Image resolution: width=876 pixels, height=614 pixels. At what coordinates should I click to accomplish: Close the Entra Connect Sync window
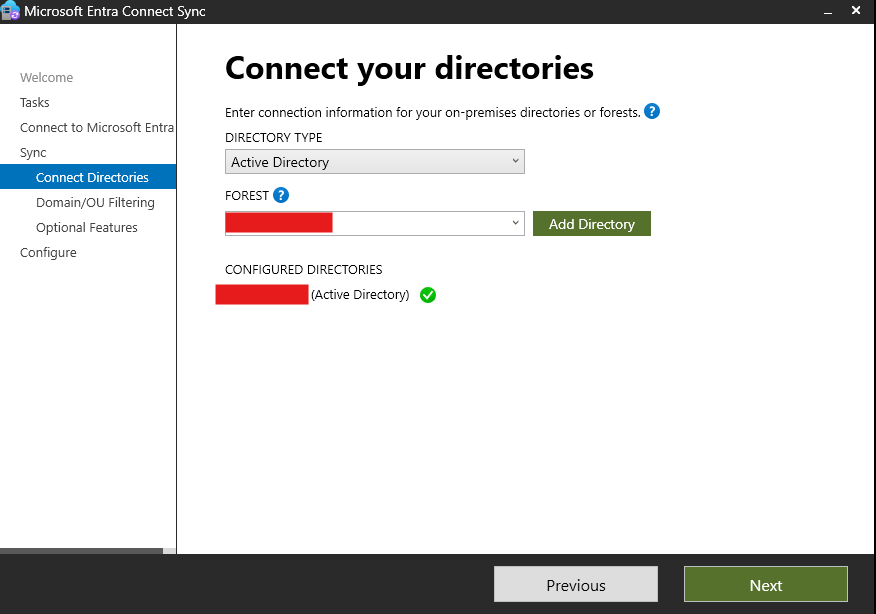pos(855,11)
